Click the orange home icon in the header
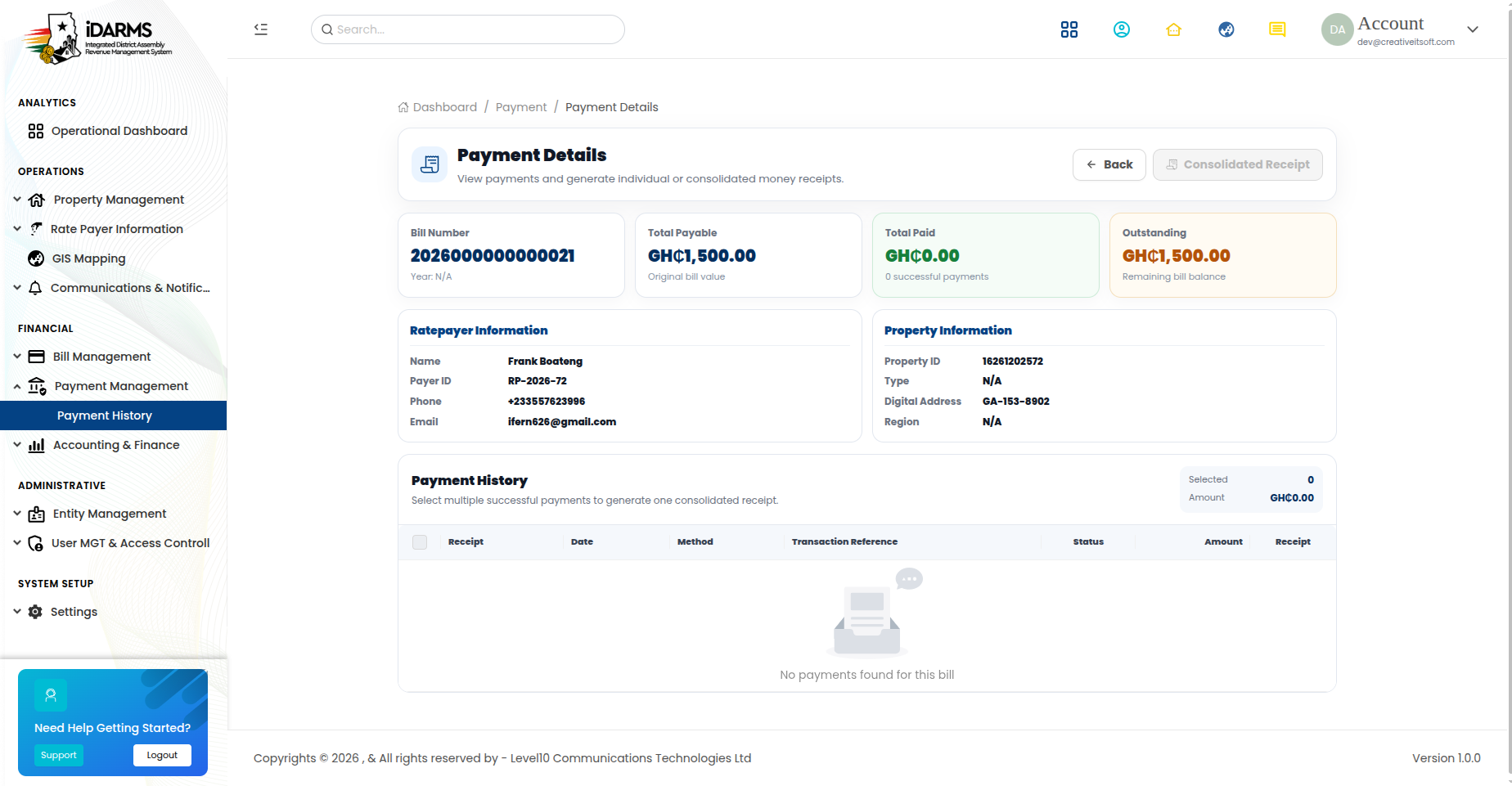This screenshot has width=1512, height=786. pos(1174,29)
